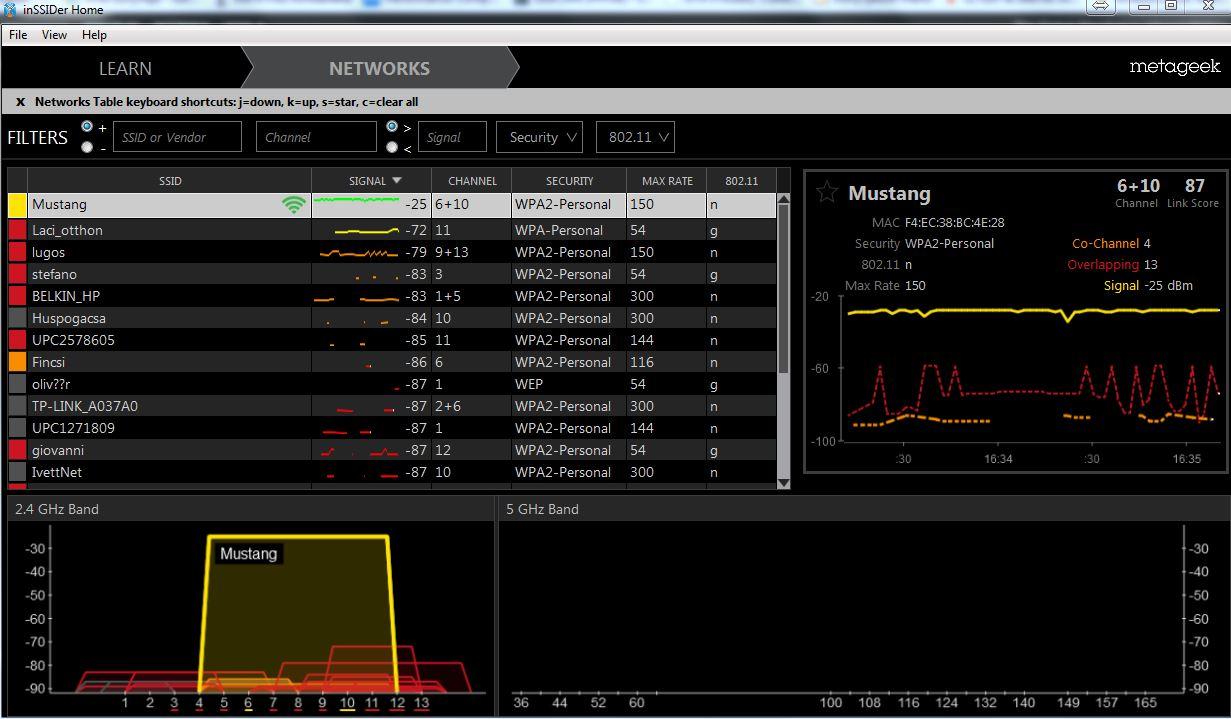Viewport: 1231px width, 719px height.
Task: Select the plus (include) SSID filter radio
Action: [87, 127]
